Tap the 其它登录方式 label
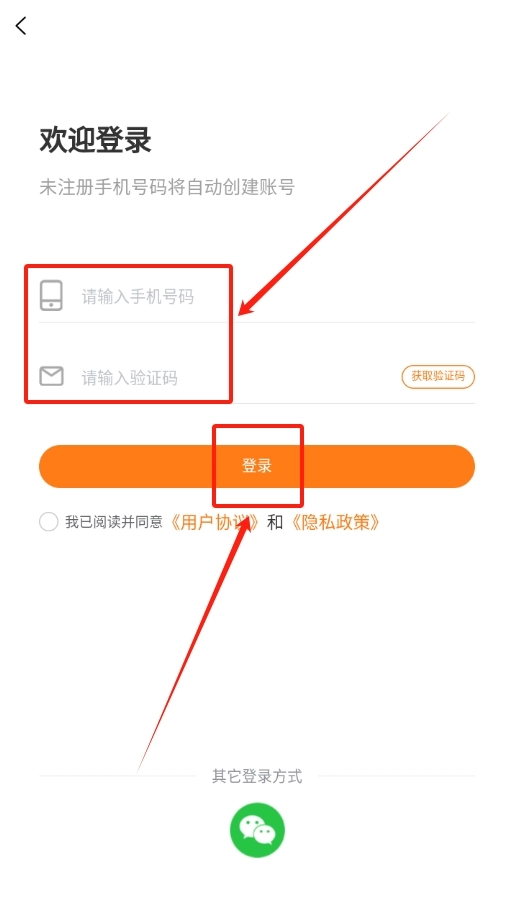This screenshot has height=897, width=516. coord(257,776)
